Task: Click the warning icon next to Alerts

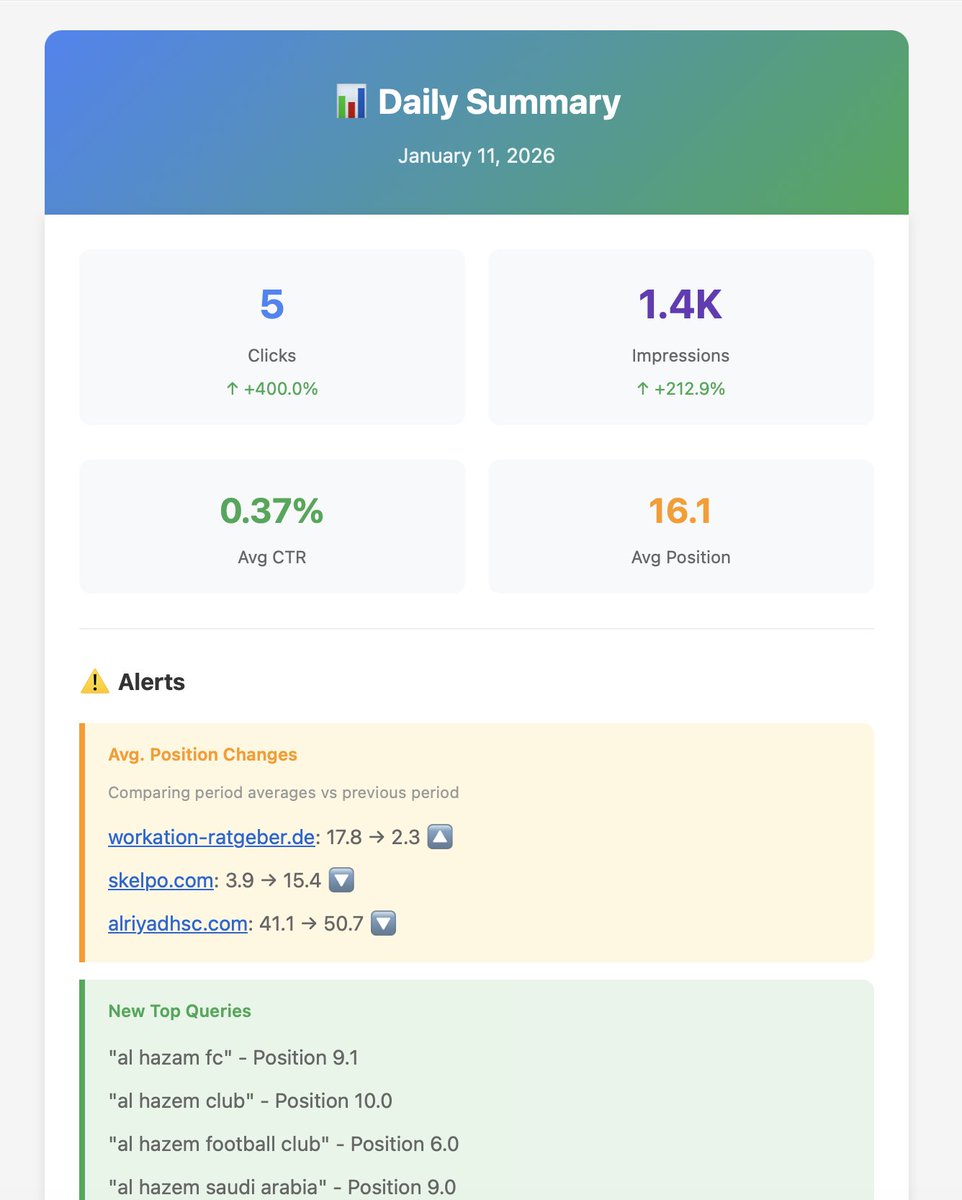Action: [94, 682]
